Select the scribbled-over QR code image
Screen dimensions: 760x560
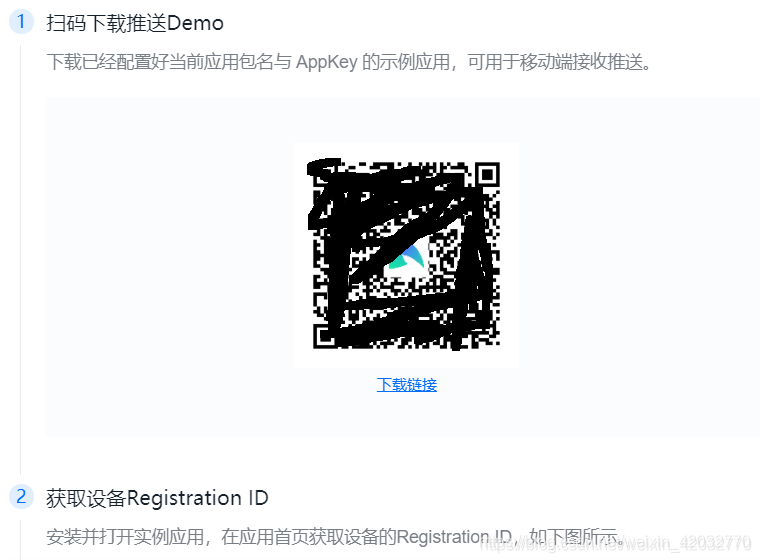405,254
